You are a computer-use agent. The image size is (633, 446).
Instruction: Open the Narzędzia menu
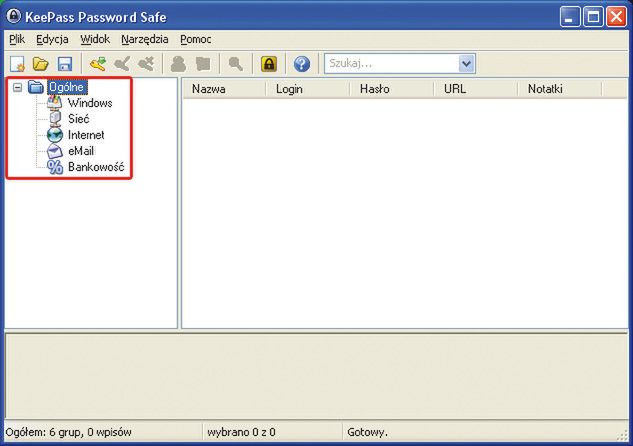(x=145, y=39)
